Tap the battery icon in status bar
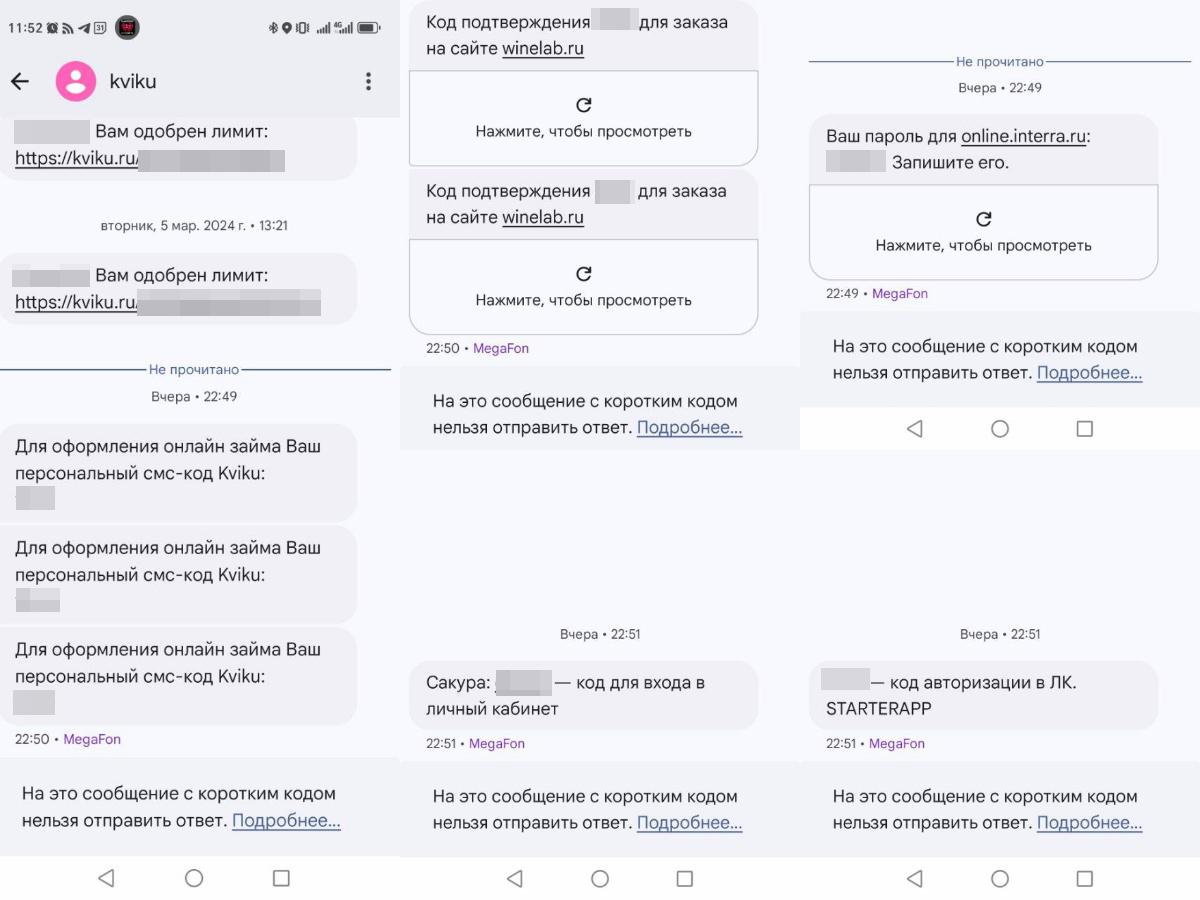The image size is (1200, 900). click(368, 28)
